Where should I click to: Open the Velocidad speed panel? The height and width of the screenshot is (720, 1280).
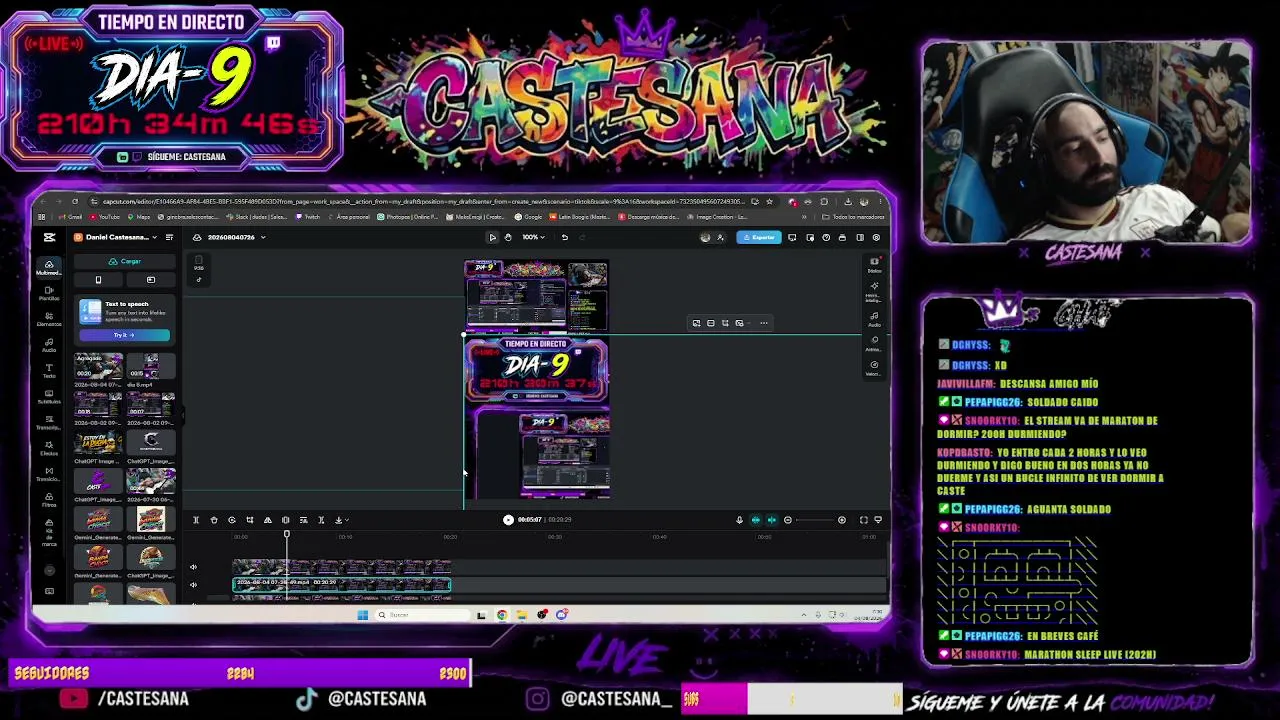click(x=874, y=368)
